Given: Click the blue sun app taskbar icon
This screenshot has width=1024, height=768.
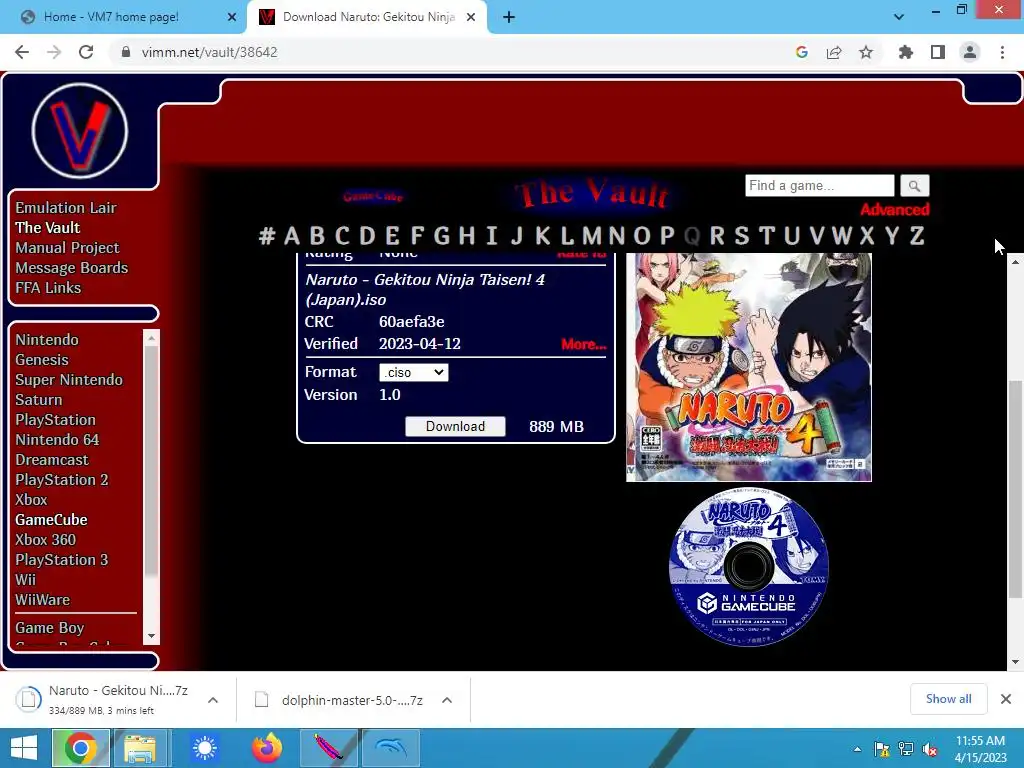Looking at the screenshot, I should [204, 748].
